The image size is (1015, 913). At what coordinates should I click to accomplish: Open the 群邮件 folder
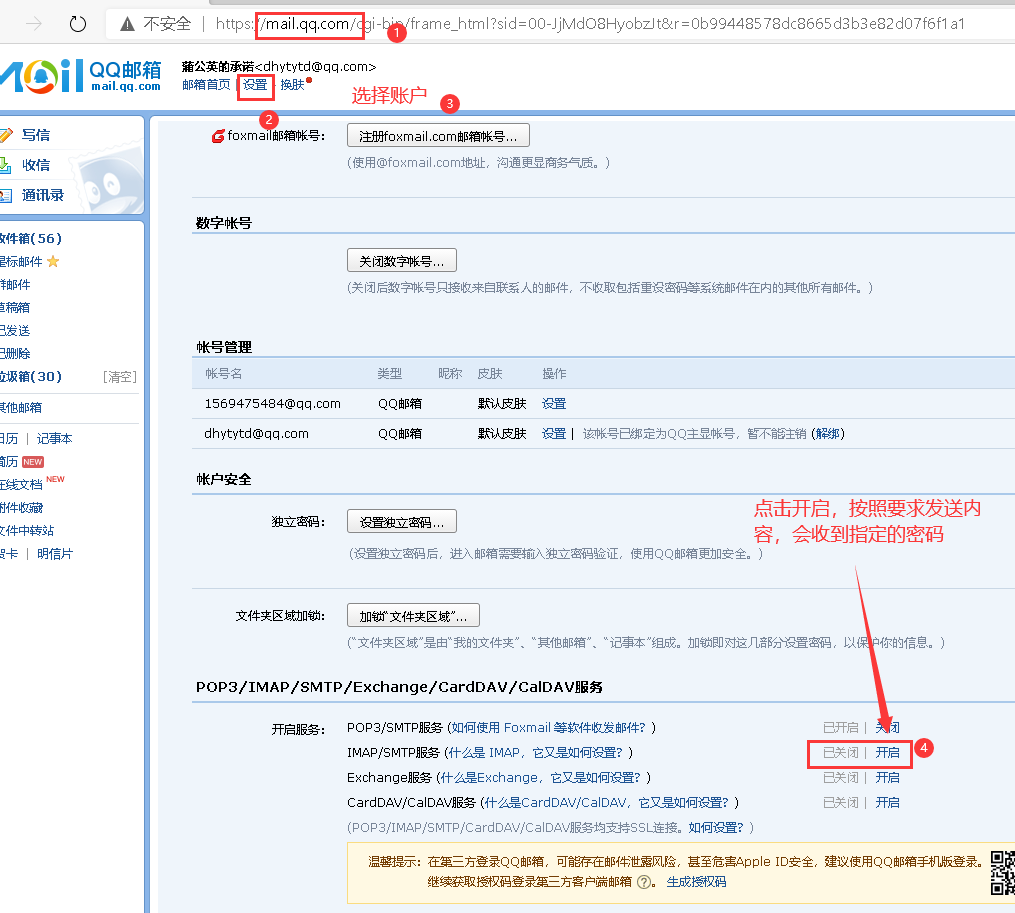15,285
